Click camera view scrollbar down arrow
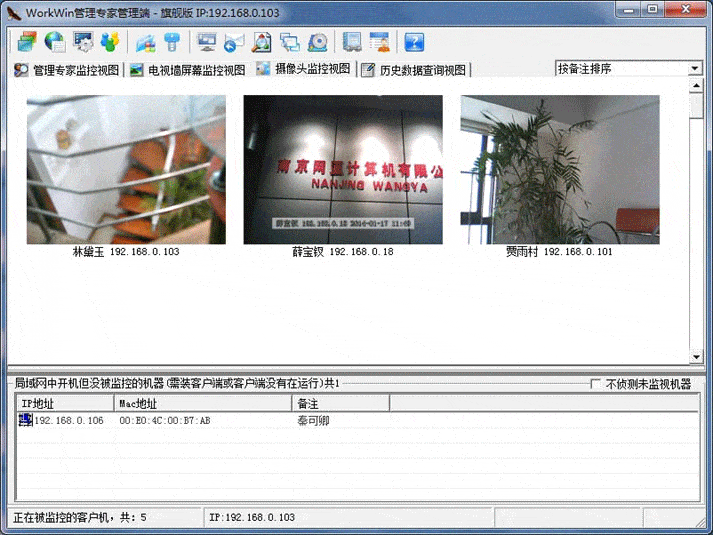The width and height of the screenshot is (713, 535). coord(696,357)
